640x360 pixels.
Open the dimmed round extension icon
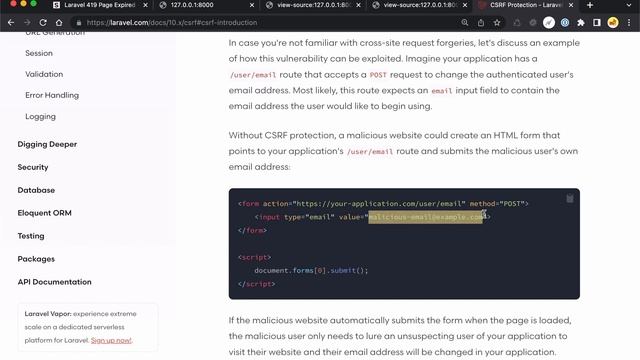(533, 22)
